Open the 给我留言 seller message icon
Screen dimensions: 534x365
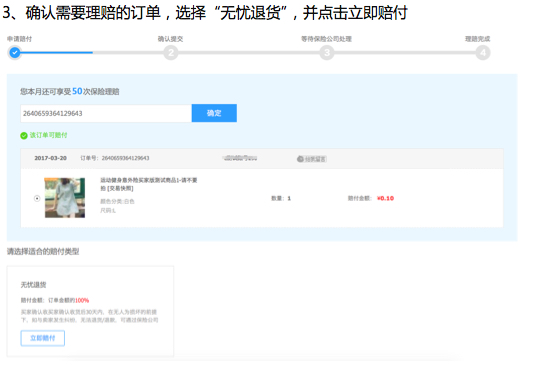coord(312,159)
